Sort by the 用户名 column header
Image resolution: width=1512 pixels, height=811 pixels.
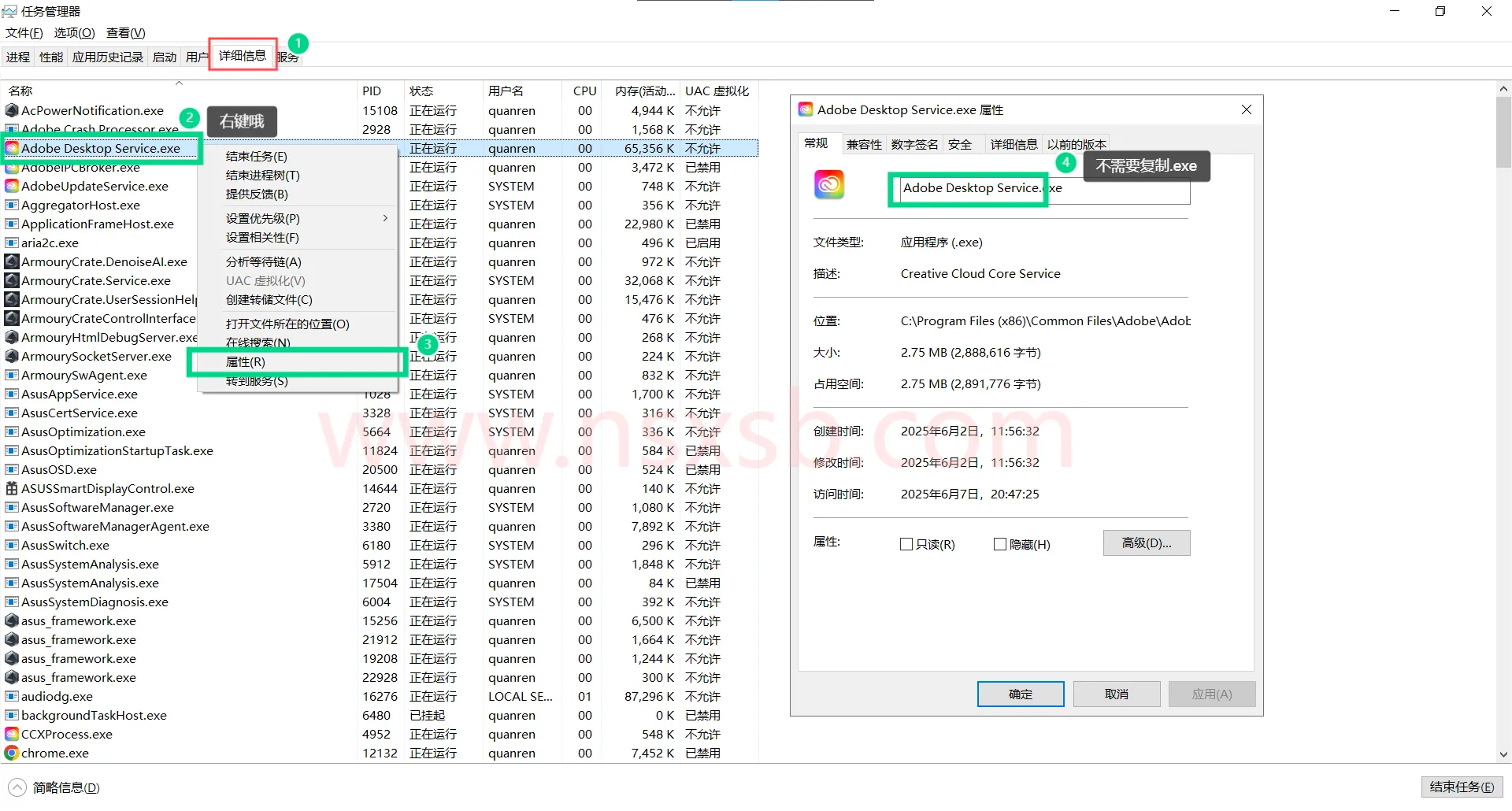pos(522,91)
